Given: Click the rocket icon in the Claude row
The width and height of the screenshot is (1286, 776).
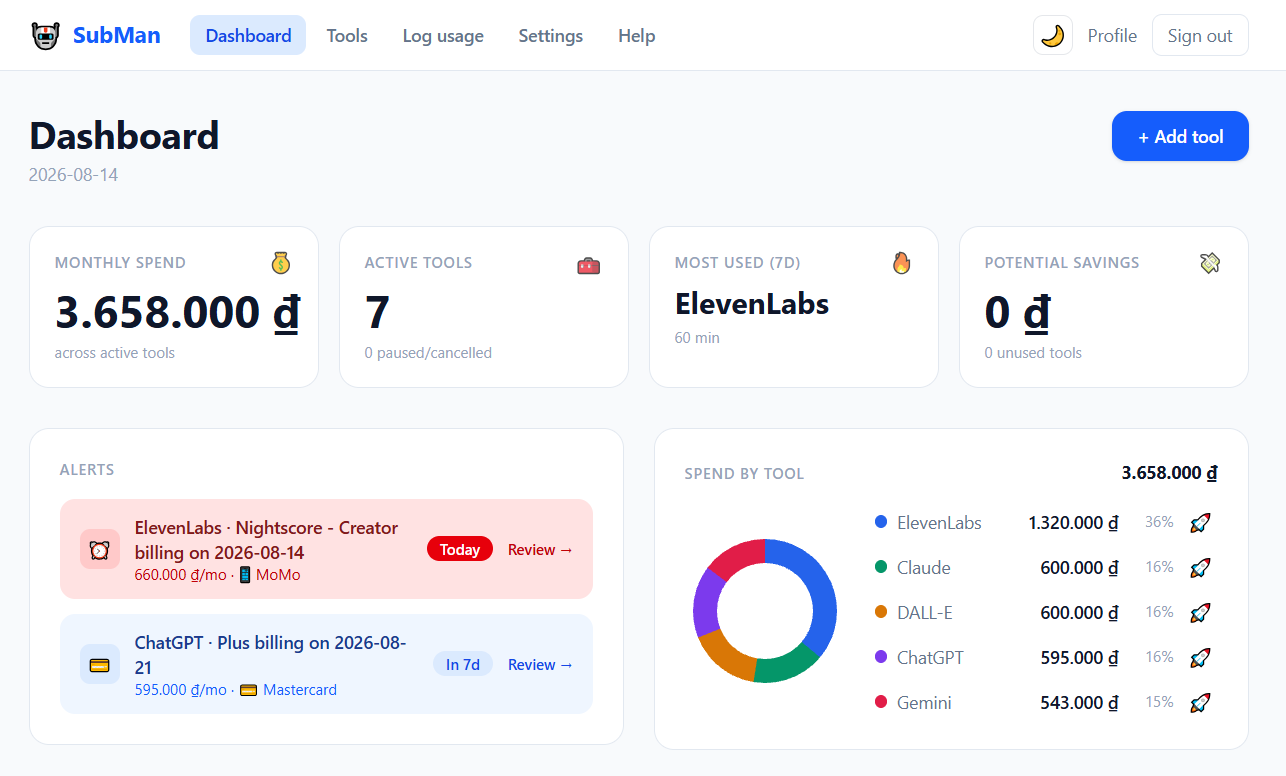Looking at the screenshot, I should pyautogui.click(x=1200, y=568).
